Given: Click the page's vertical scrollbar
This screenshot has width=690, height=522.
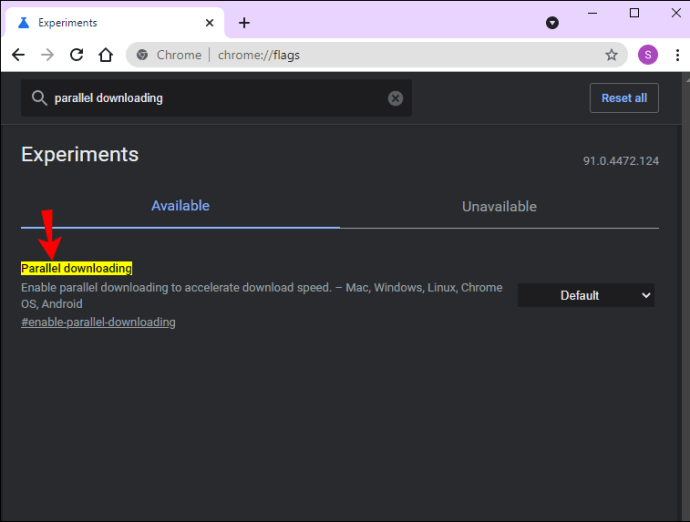Looking at the screenshot, I should point(685,297).
